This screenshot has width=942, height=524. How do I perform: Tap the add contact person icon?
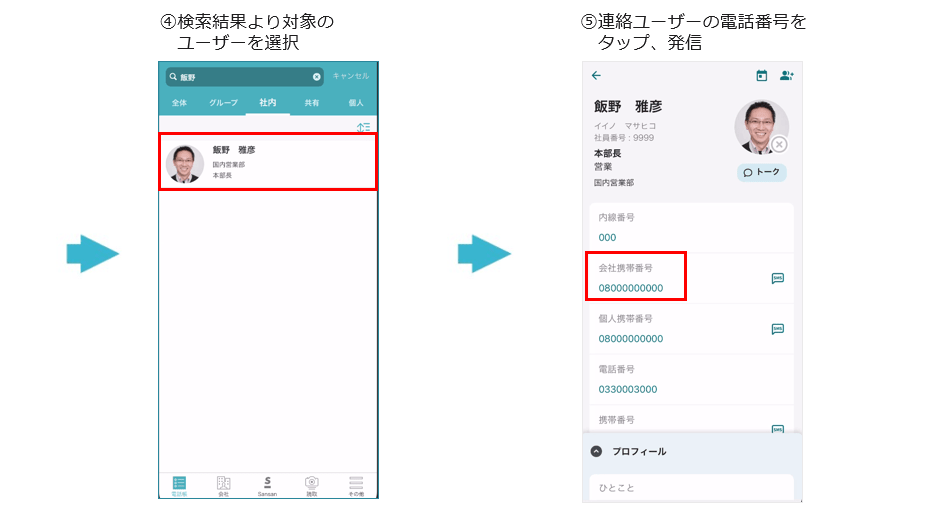[x=786, y=75]
